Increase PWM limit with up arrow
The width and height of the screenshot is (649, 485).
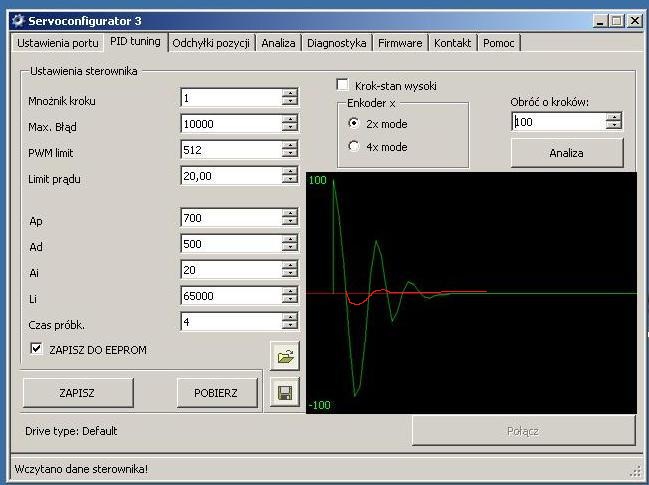point(290,146)
